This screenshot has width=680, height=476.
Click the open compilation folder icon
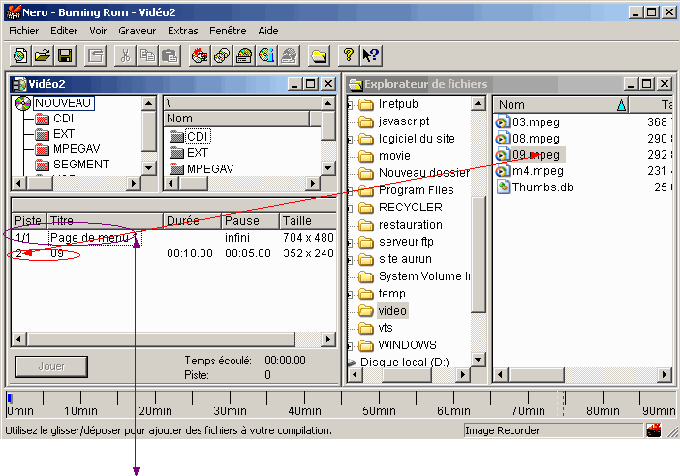pyautogui.click(x=42, y=56)
